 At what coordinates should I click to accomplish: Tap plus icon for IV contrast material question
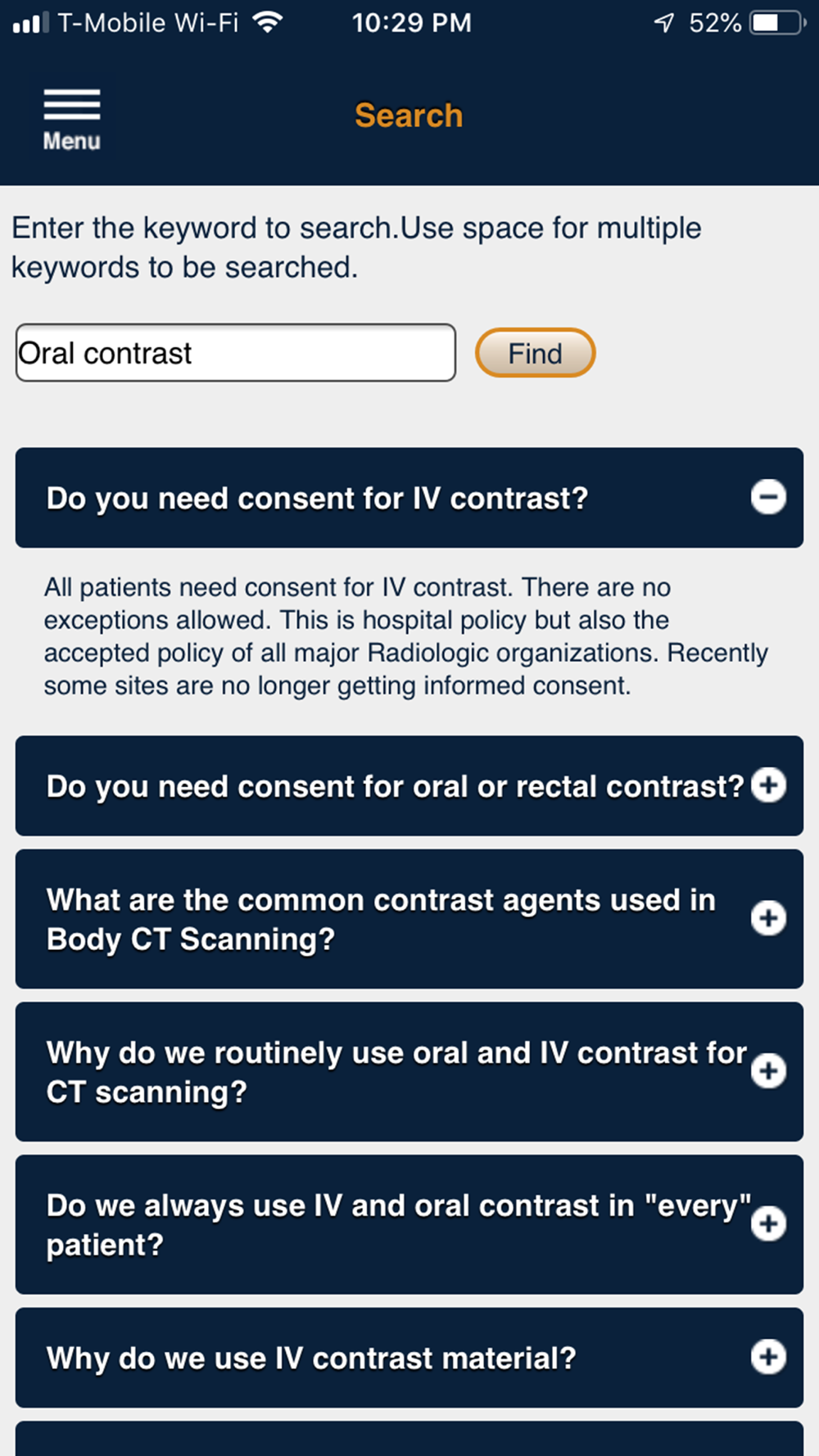click(x=768, y=1357)
